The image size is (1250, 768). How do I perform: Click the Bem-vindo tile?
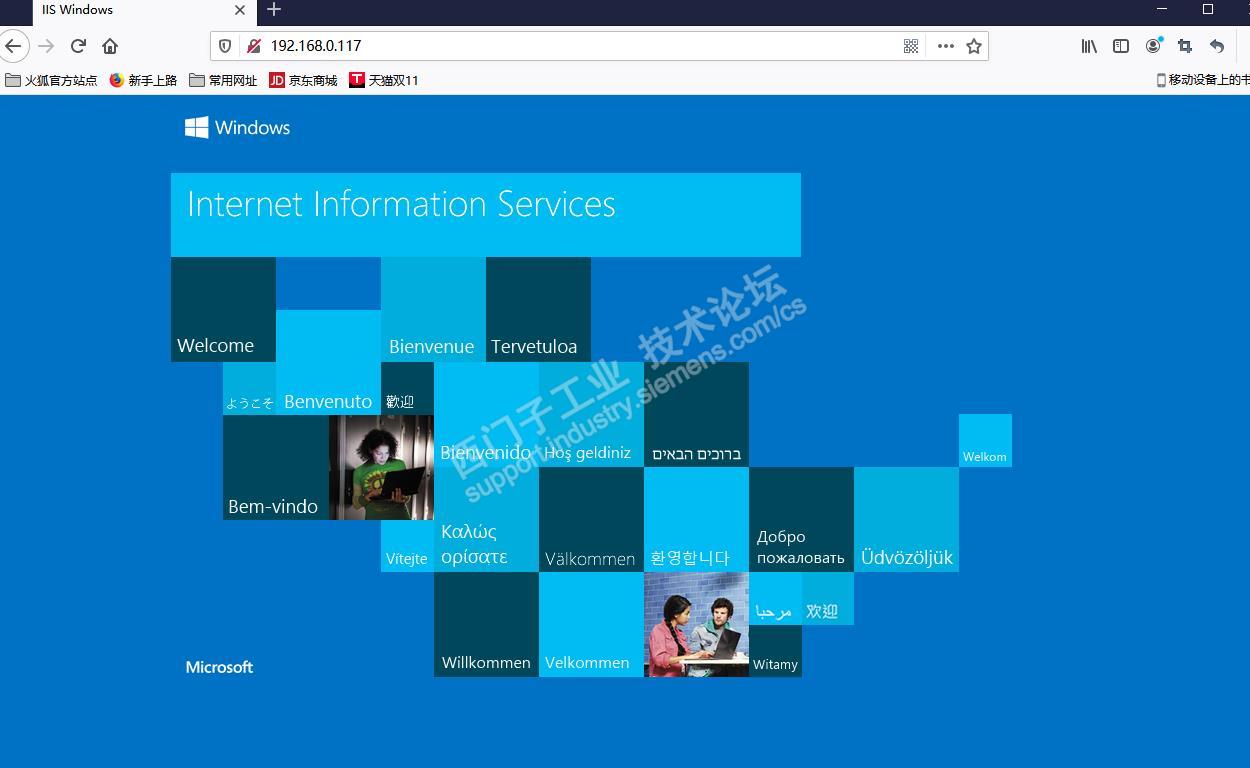(276, 468)
